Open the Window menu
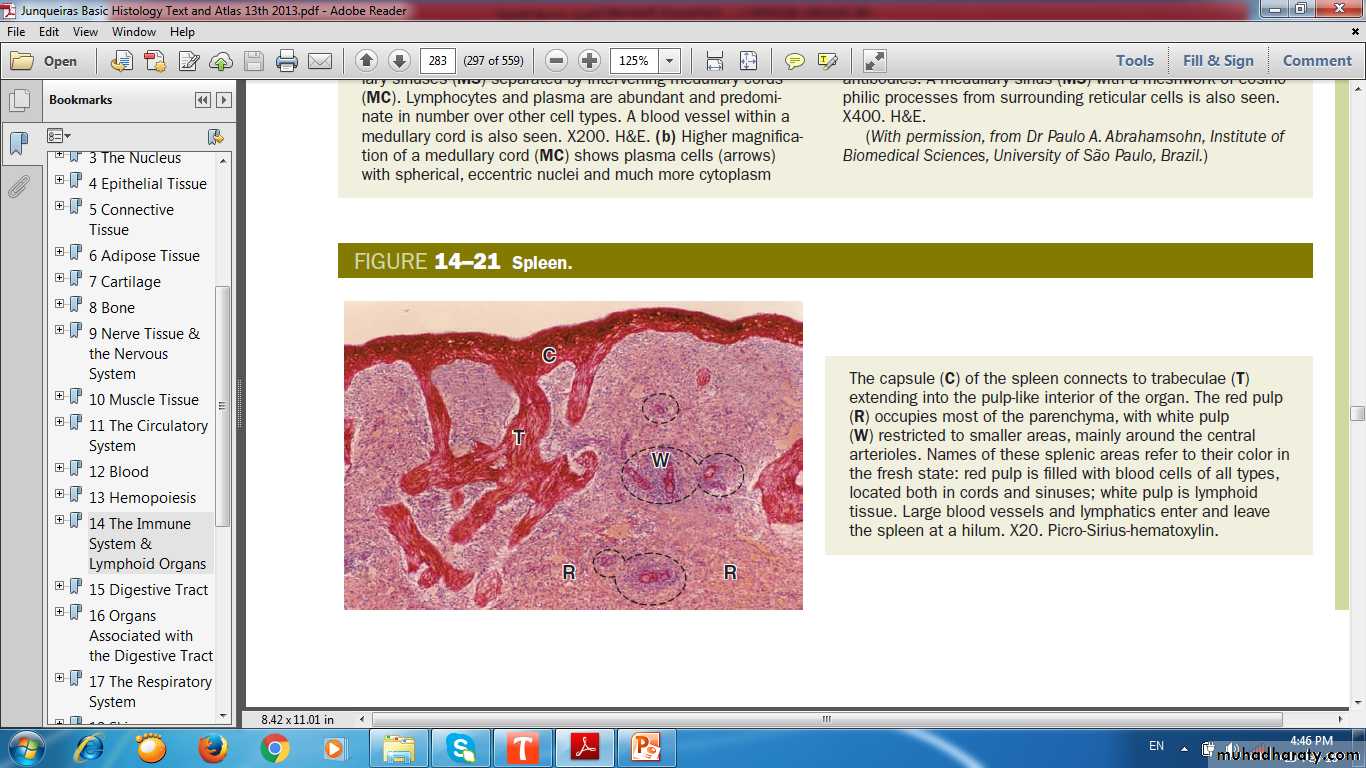 pos(133,32)
